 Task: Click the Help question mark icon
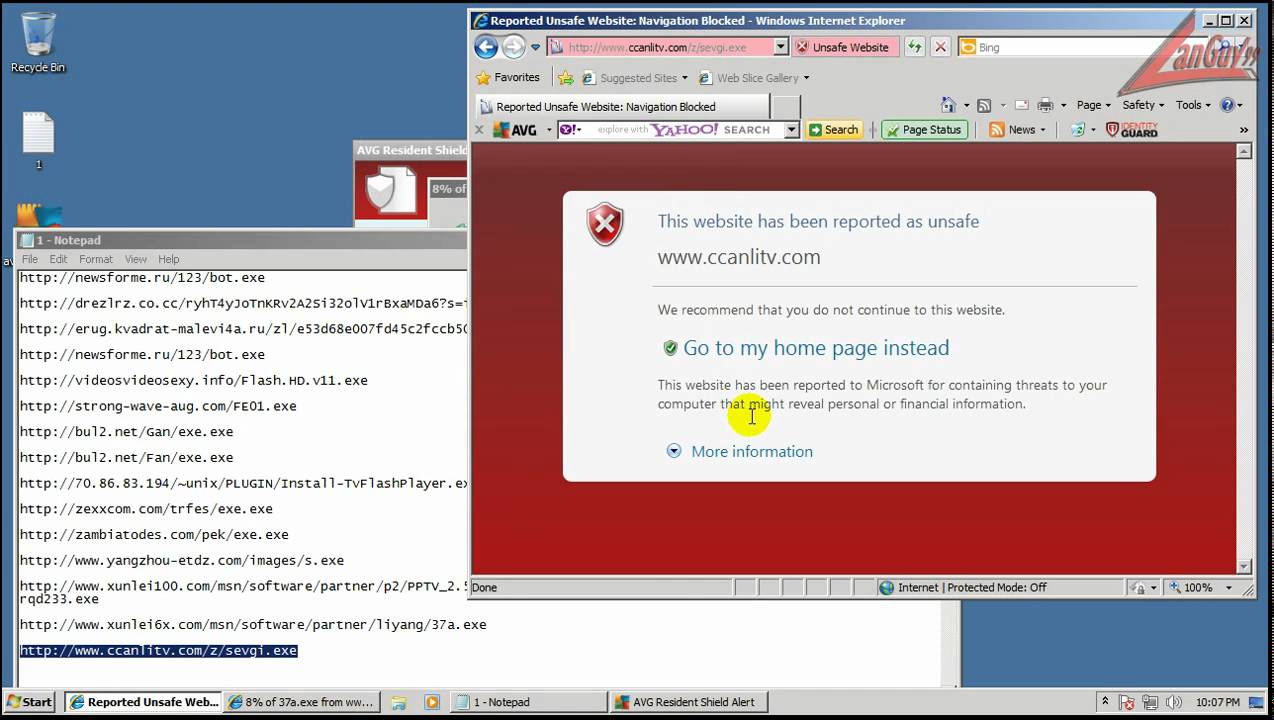[1227, 105]
